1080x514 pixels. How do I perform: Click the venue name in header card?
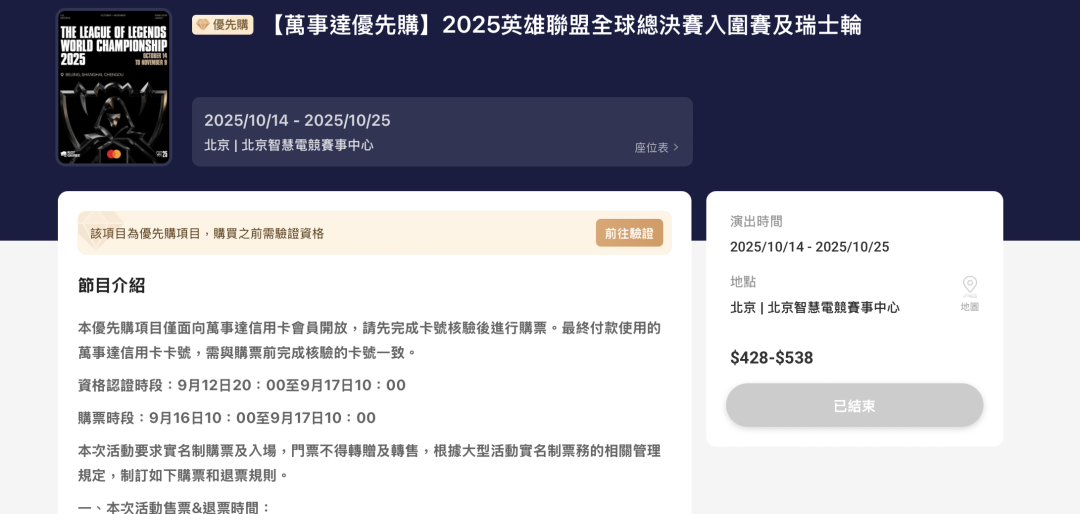289,145
